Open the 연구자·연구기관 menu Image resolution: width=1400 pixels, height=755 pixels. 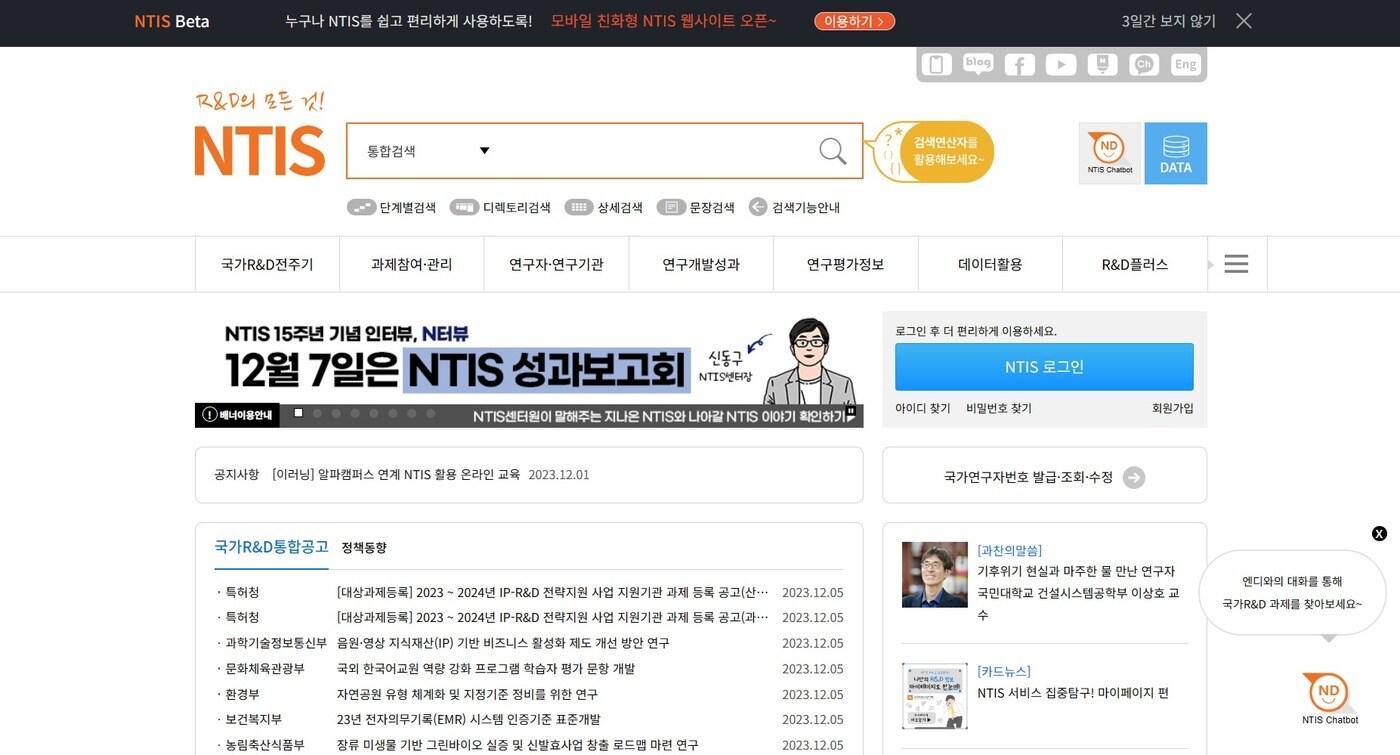(556, 264)
